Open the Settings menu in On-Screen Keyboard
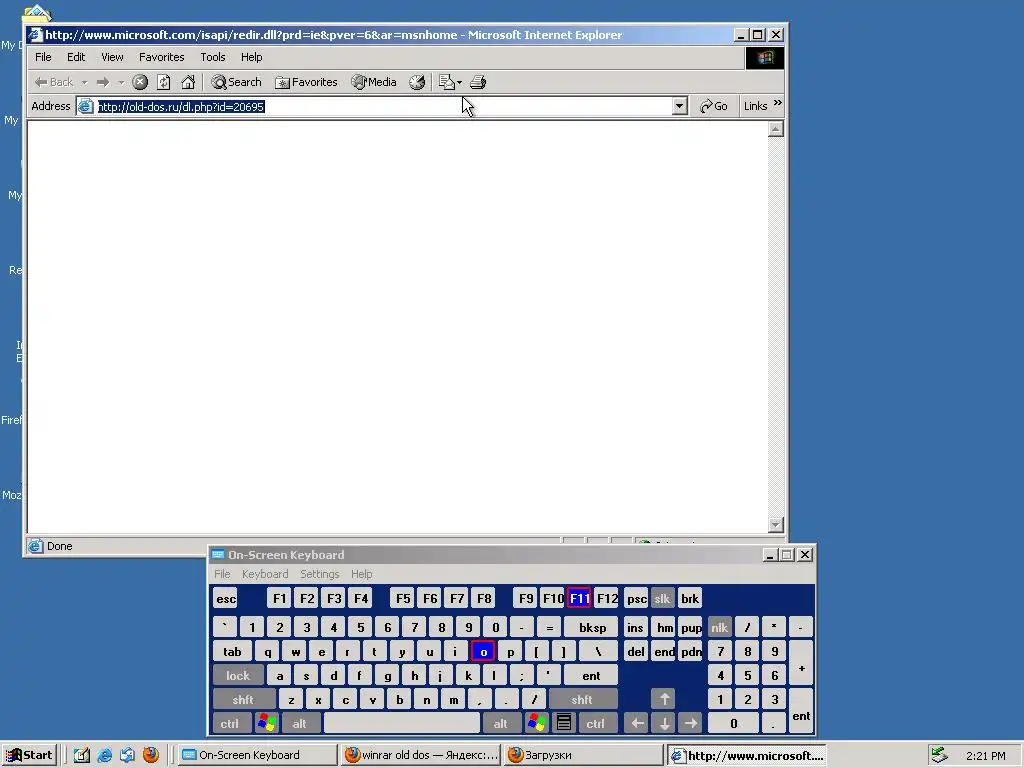 [319, 574]
